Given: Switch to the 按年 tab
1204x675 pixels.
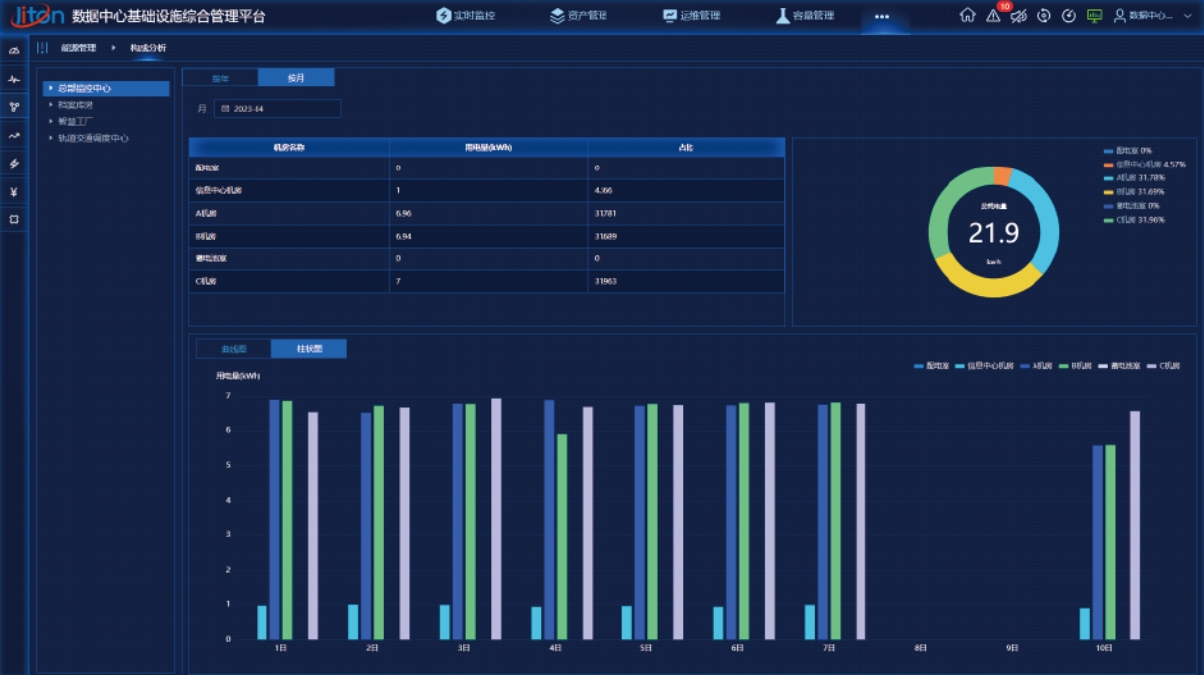Looking at the screenshot, I should click(x=220, y=78).
